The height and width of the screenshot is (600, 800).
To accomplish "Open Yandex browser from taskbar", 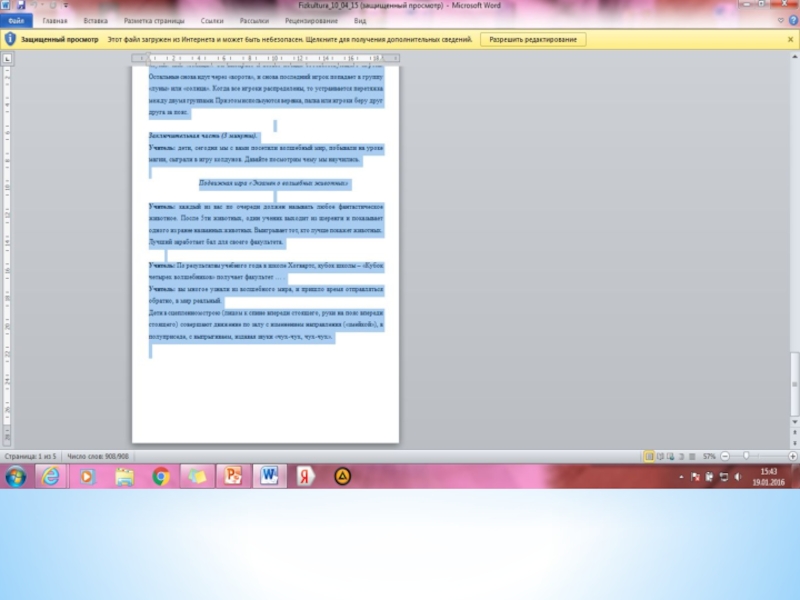I will pos(305,477).
